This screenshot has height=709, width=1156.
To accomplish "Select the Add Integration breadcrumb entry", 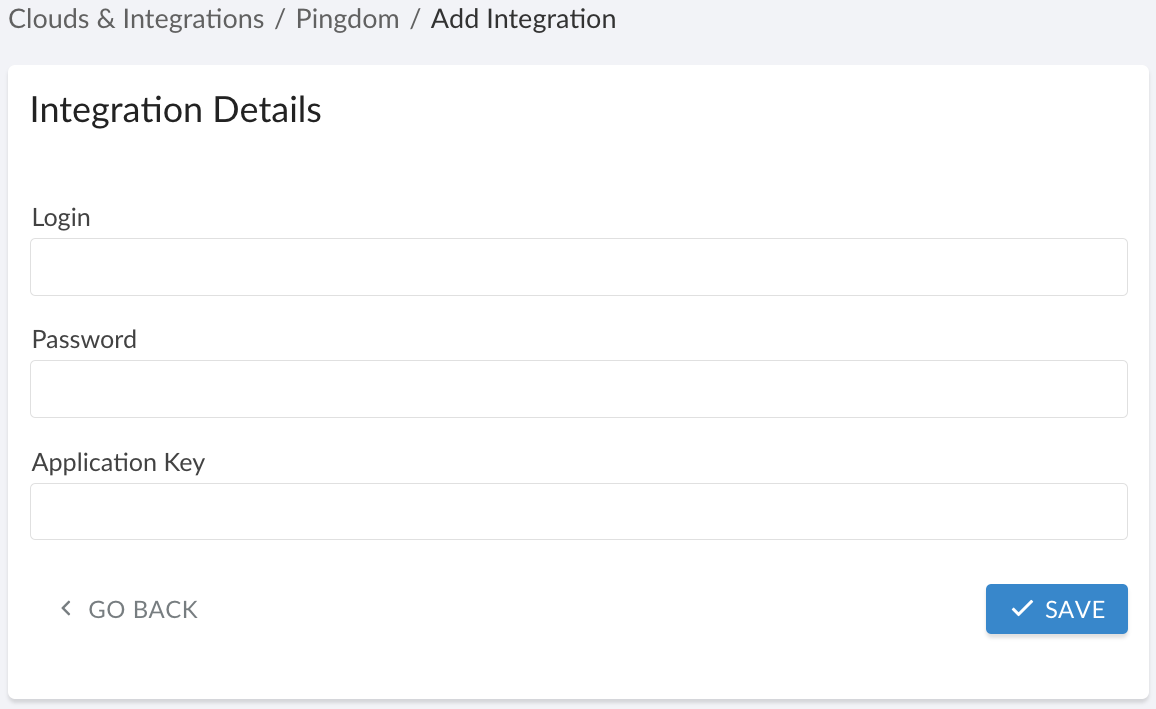I will (x=523, y=19).
